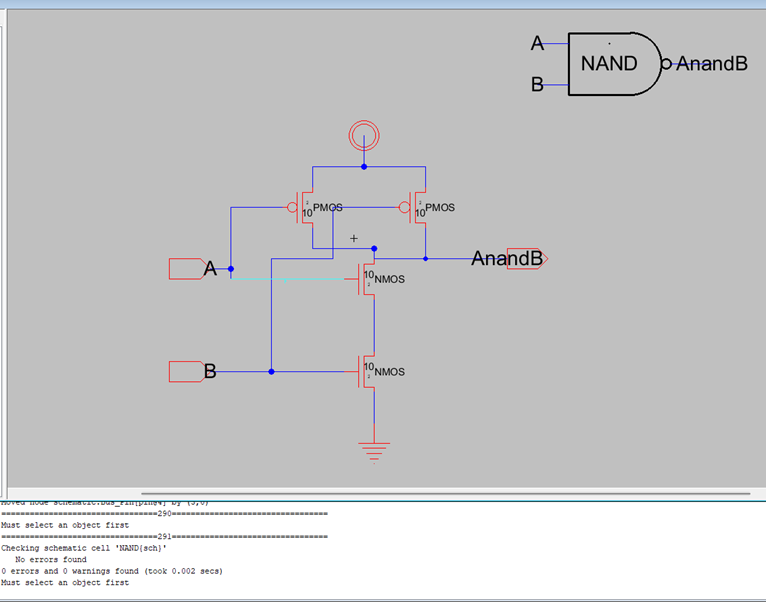
Task: Select the NAND gate icon symbol
Action: [616, 64]
